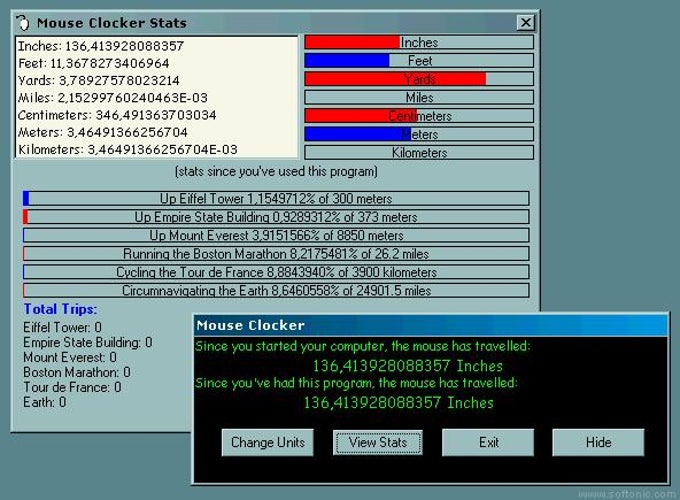The image size is (680, 500).
Task: Click the stats since you've used this program note
Action: click(x=276, y=172)
